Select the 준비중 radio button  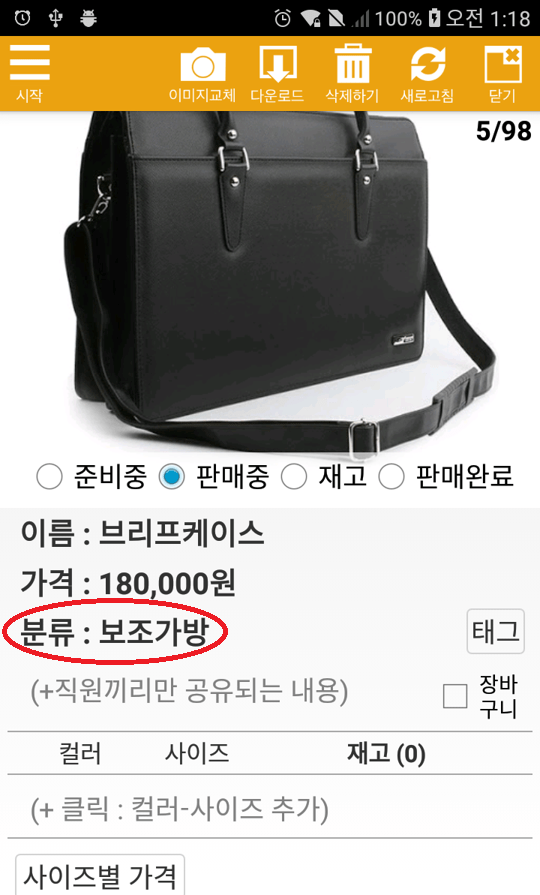coord(49,477)
